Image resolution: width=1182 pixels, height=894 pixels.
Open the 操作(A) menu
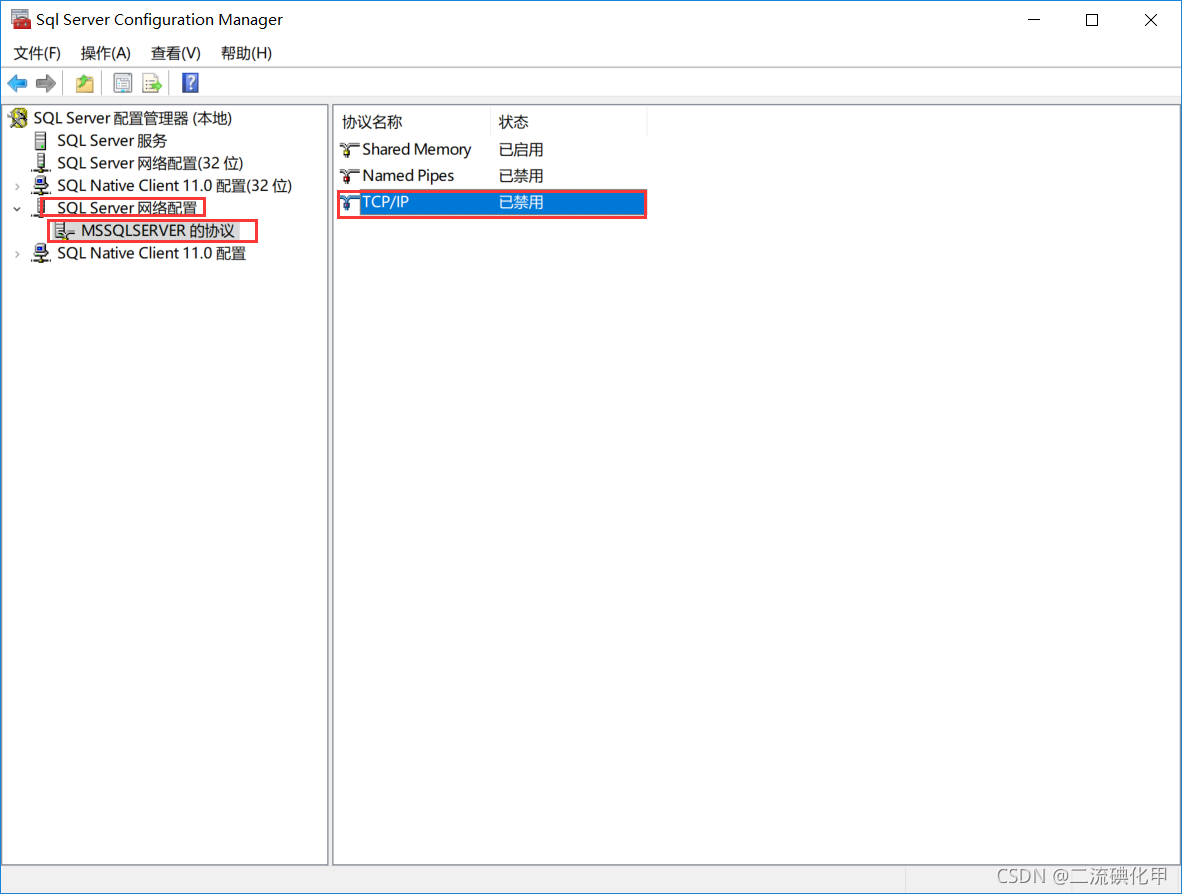[106, 54]
